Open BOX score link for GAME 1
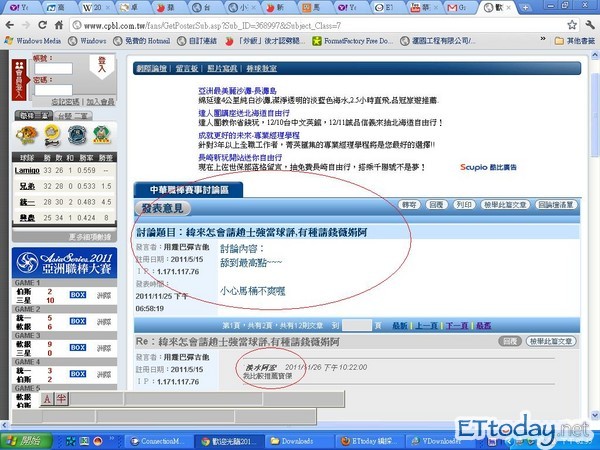This screenshot has height=450, width=600. 79,296
